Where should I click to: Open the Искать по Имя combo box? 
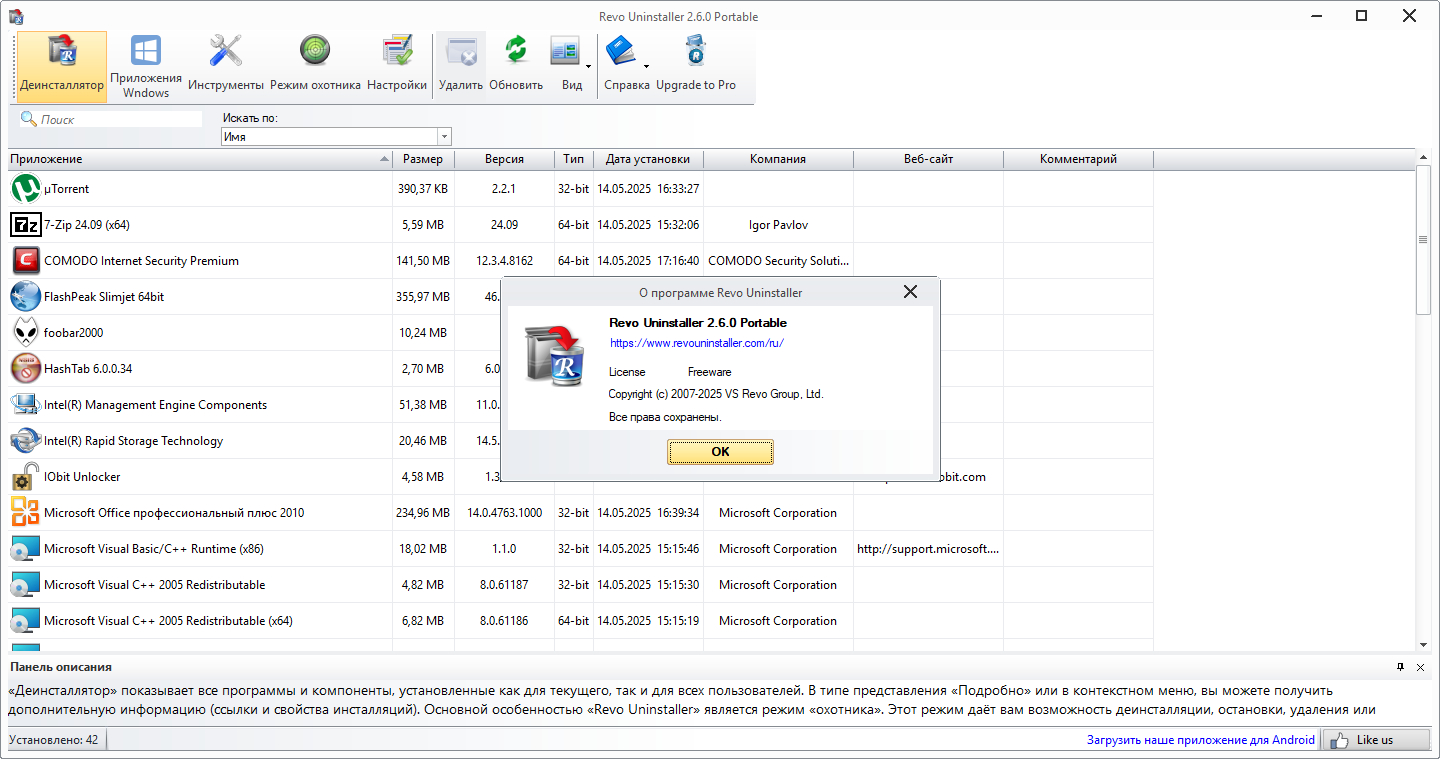click(336, 137)
